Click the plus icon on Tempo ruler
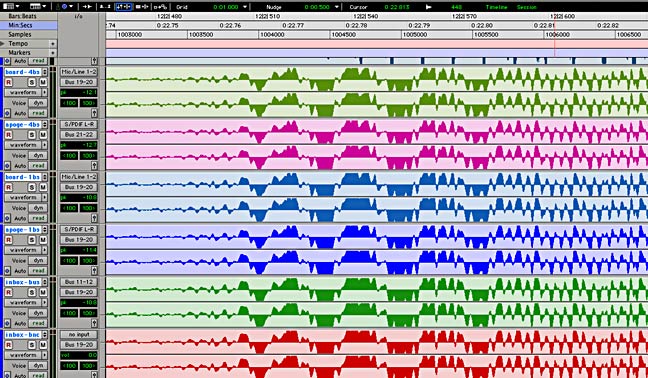 click(52, 44)
